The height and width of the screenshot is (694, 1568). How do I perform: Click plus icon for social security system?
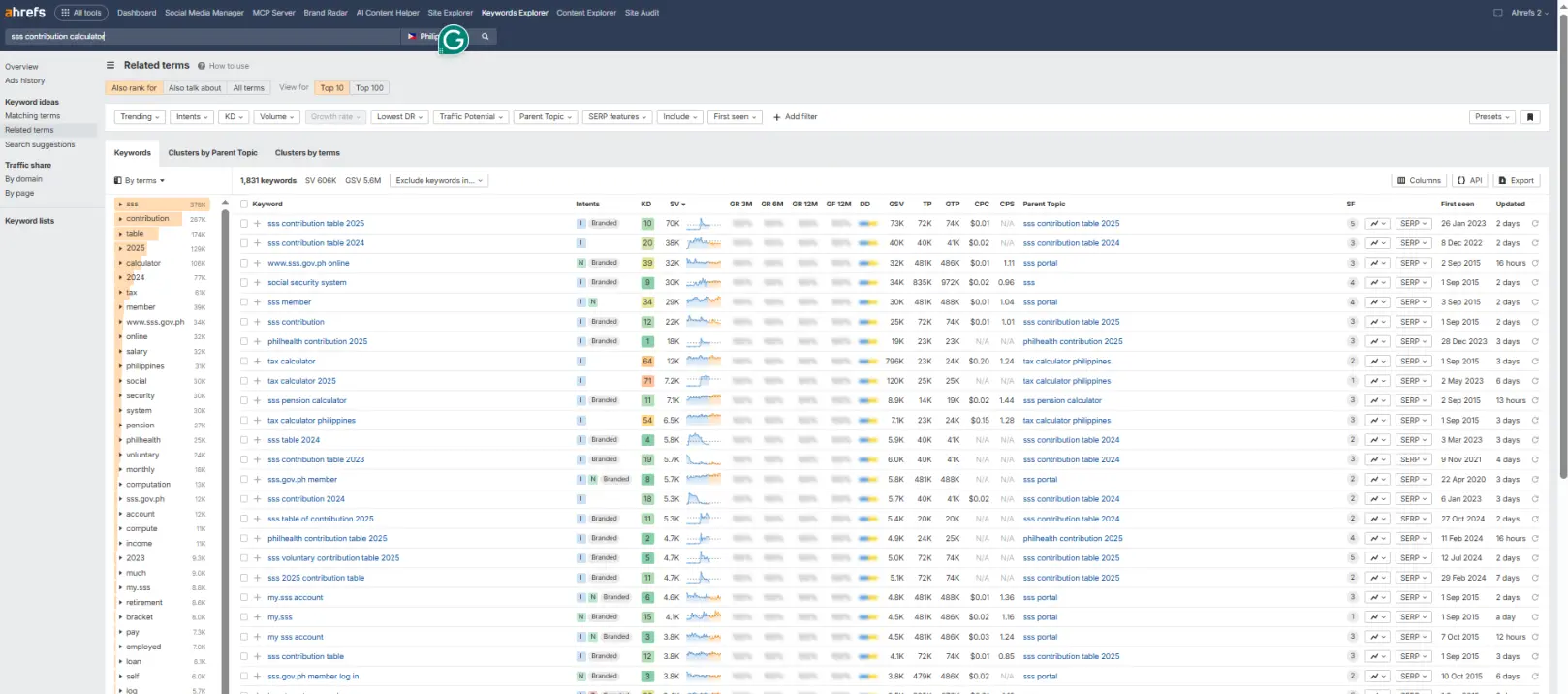pyautogui.click(x=258, y=282)
